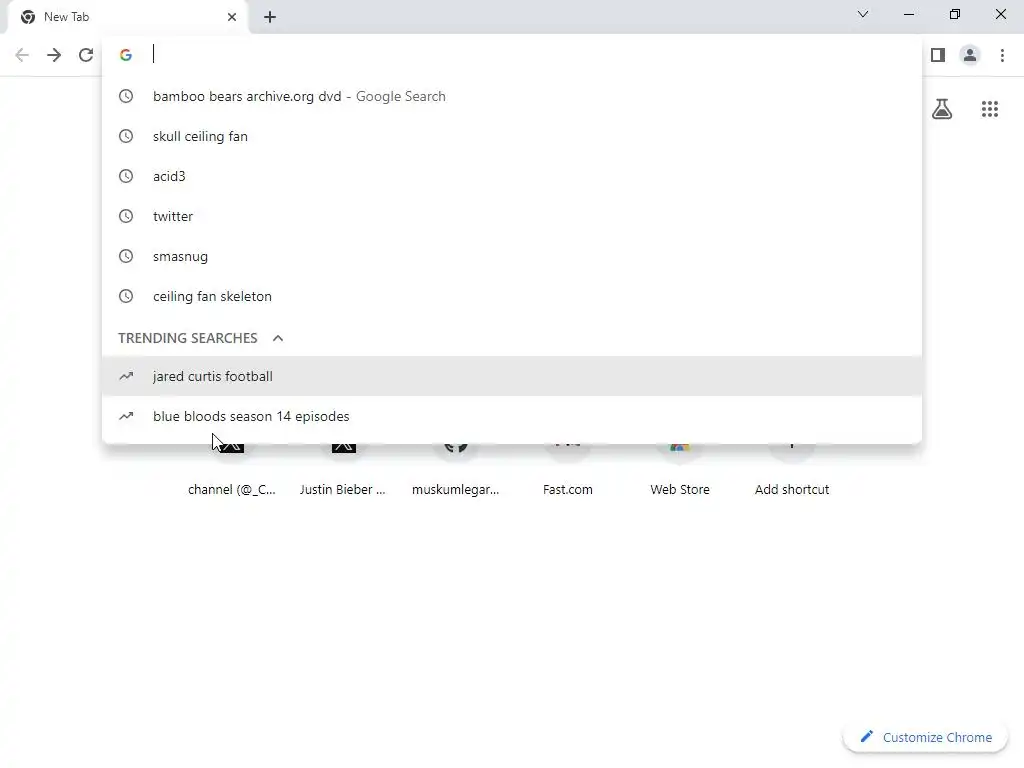The width and height of the screenshot is (1024, 768).
Task: Click trending icon beside blue bloods
Action: [126, 416]
